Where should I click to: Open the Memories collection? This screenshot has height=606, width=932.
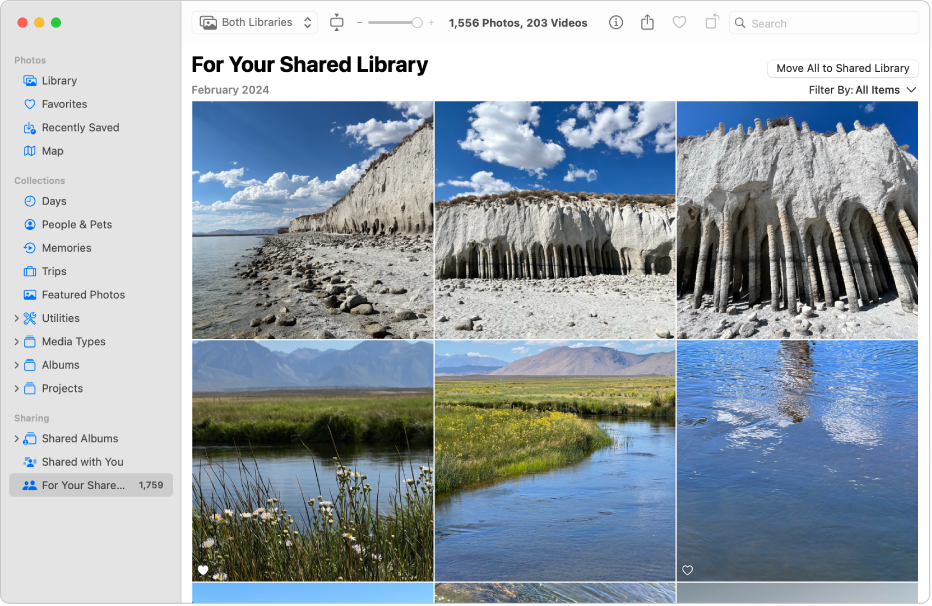pos(70,247)
